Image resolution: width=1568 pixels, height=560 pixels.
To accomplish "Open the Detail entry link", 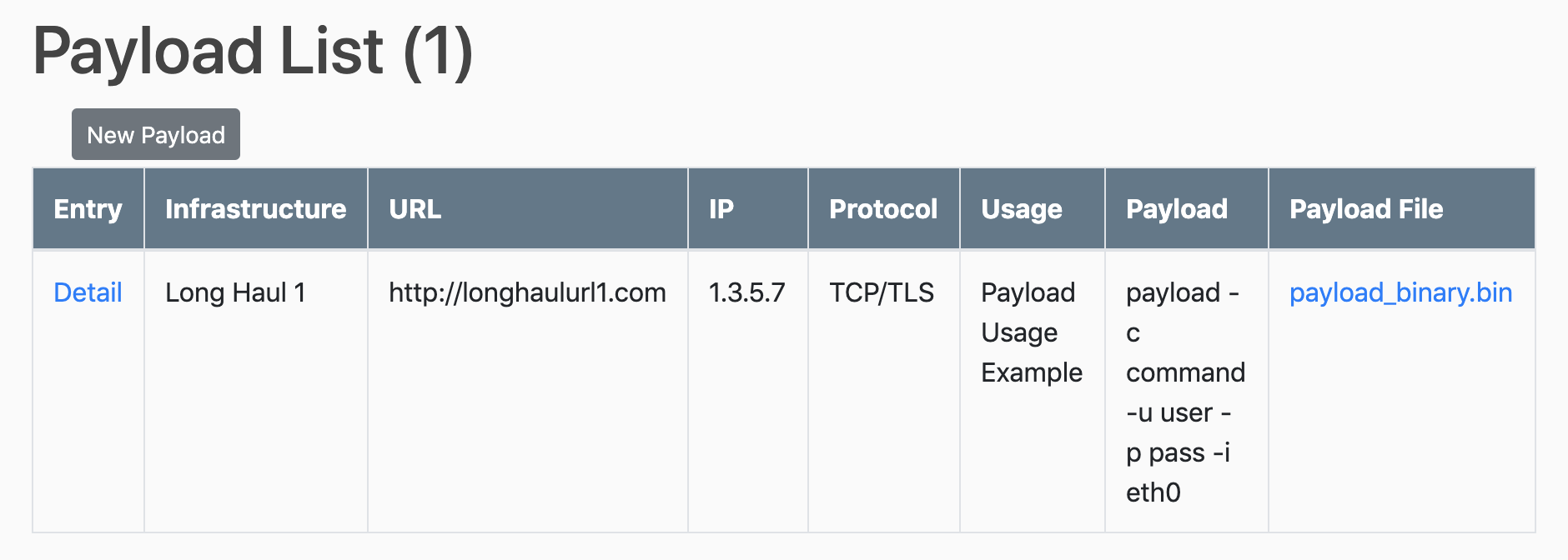I will (x=88, y=292).
